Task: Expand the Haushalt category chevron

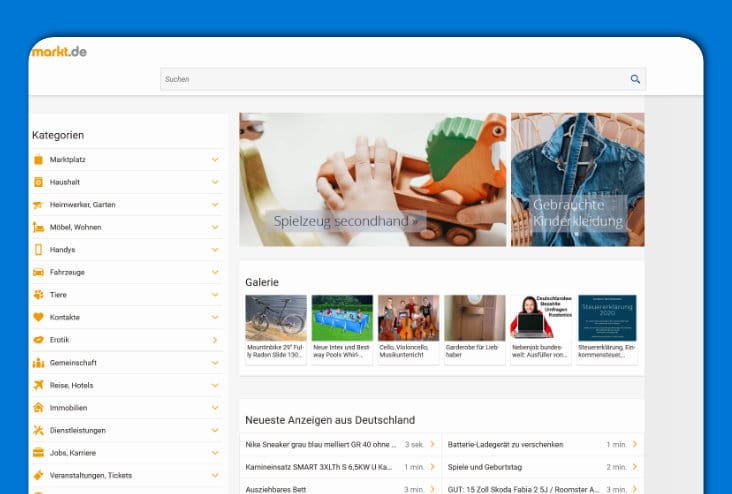Action: (215, 182)
